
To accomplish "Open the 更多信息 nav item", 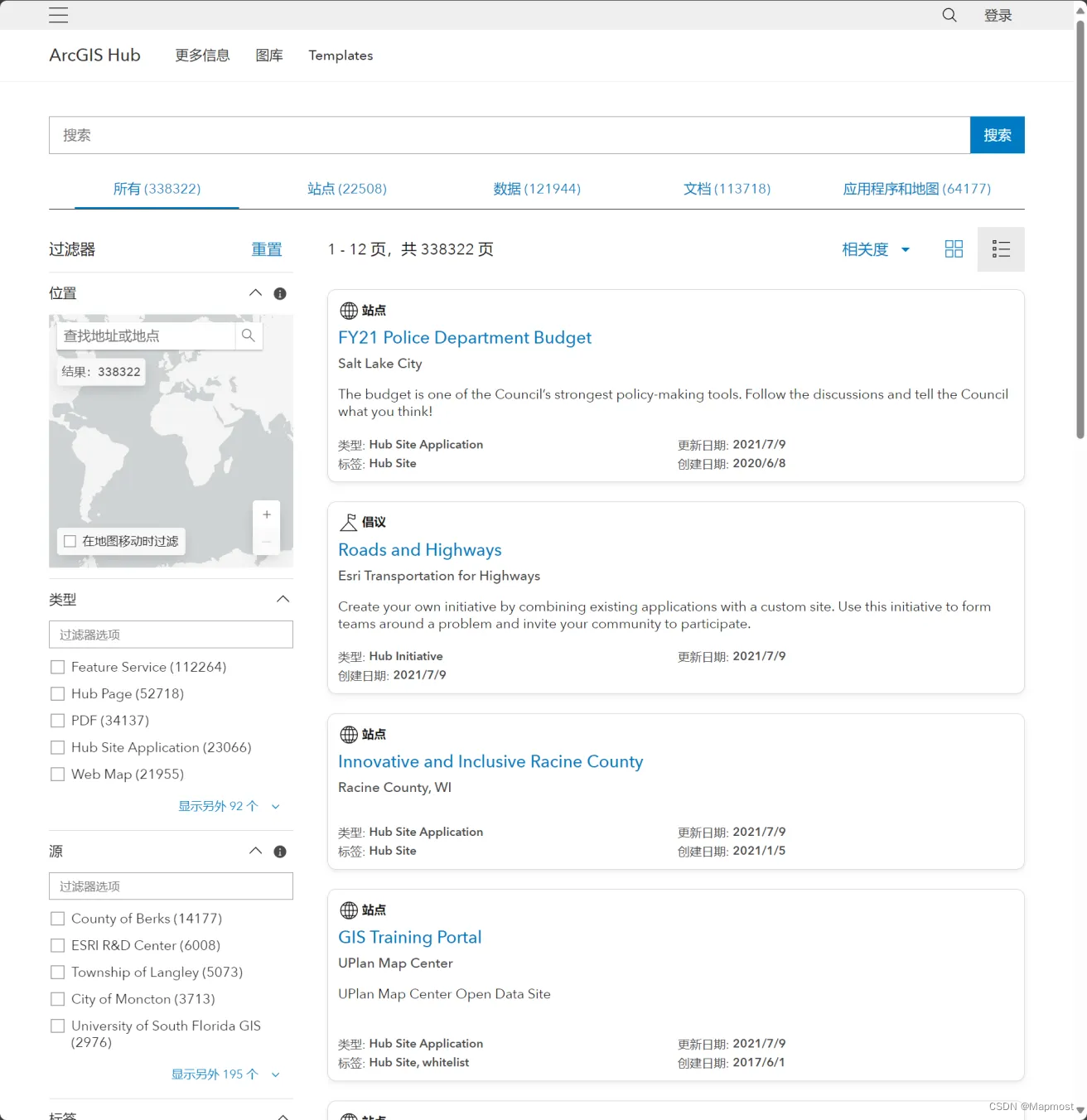I will [202, 56].
